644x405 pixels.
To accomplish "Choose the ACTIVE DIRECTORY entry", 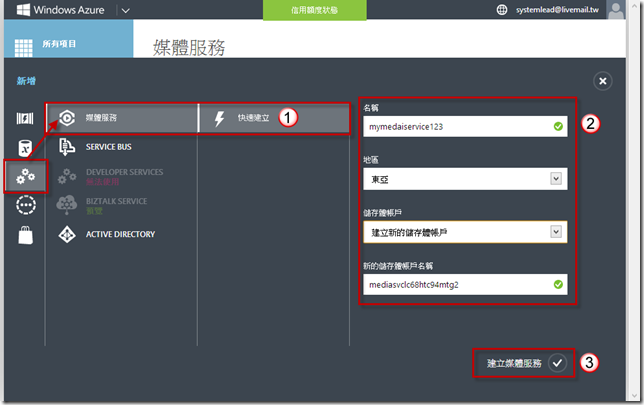I will pyautogui.click(x=120, y=235).
